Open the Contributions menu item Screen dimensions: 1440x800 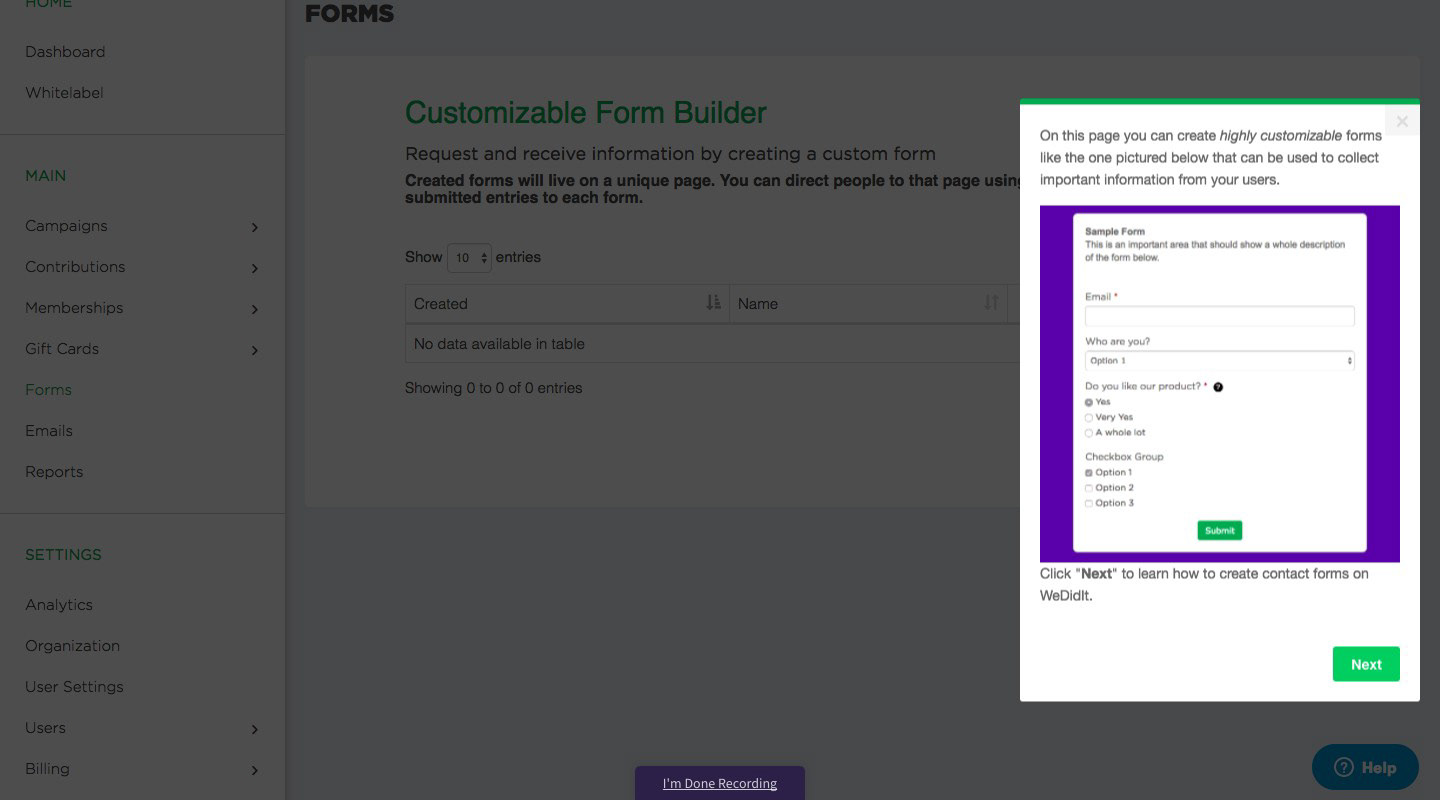click(75, 267)
